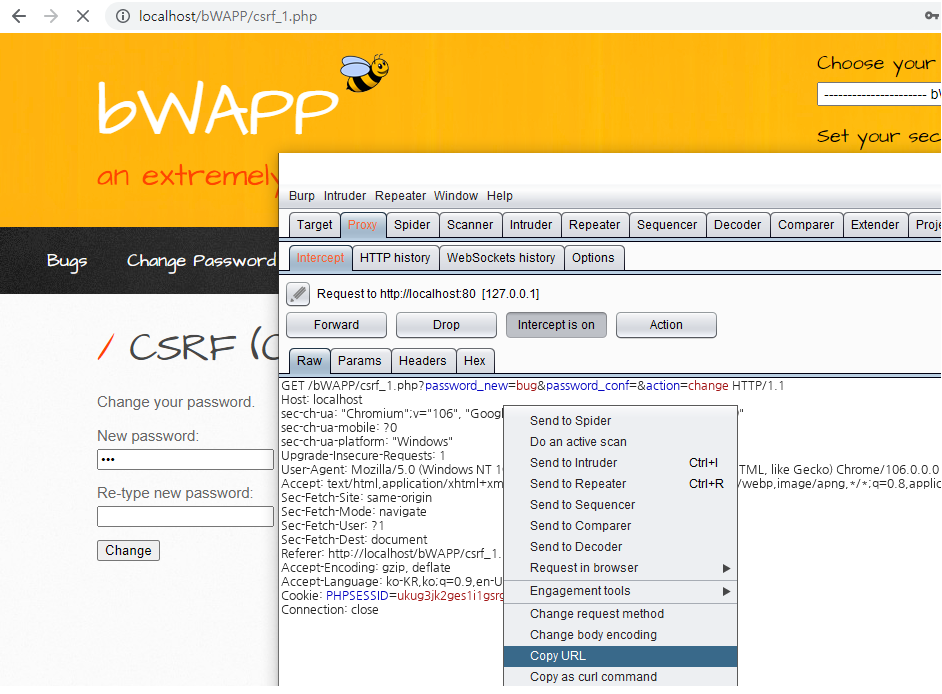Screen dimensions: 942x694
Task: Click the Action button
Action: click(x=666, y=325)
